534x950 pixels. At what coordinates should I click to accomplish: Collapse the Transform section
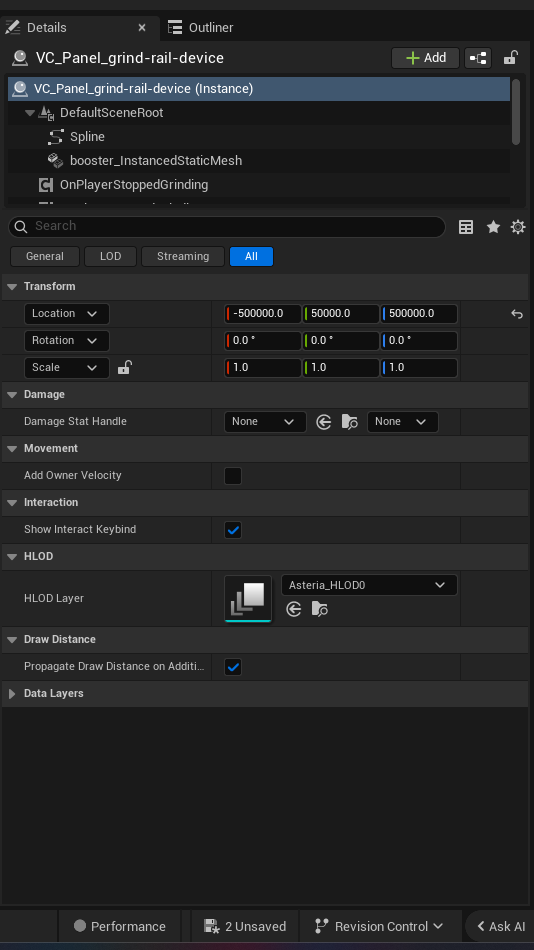pos(12,287)
